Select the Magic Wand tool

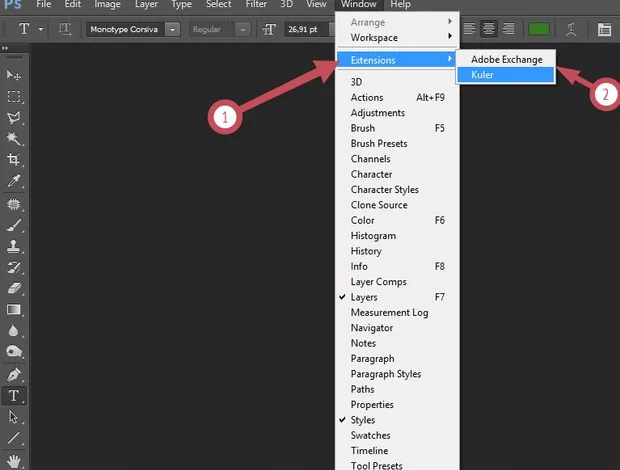point(14,139)
